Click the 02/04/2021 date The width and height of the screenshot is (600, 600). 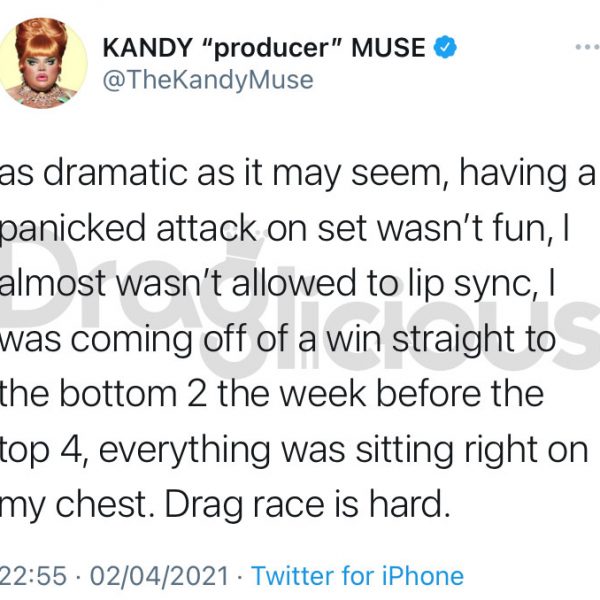(159, 576)
